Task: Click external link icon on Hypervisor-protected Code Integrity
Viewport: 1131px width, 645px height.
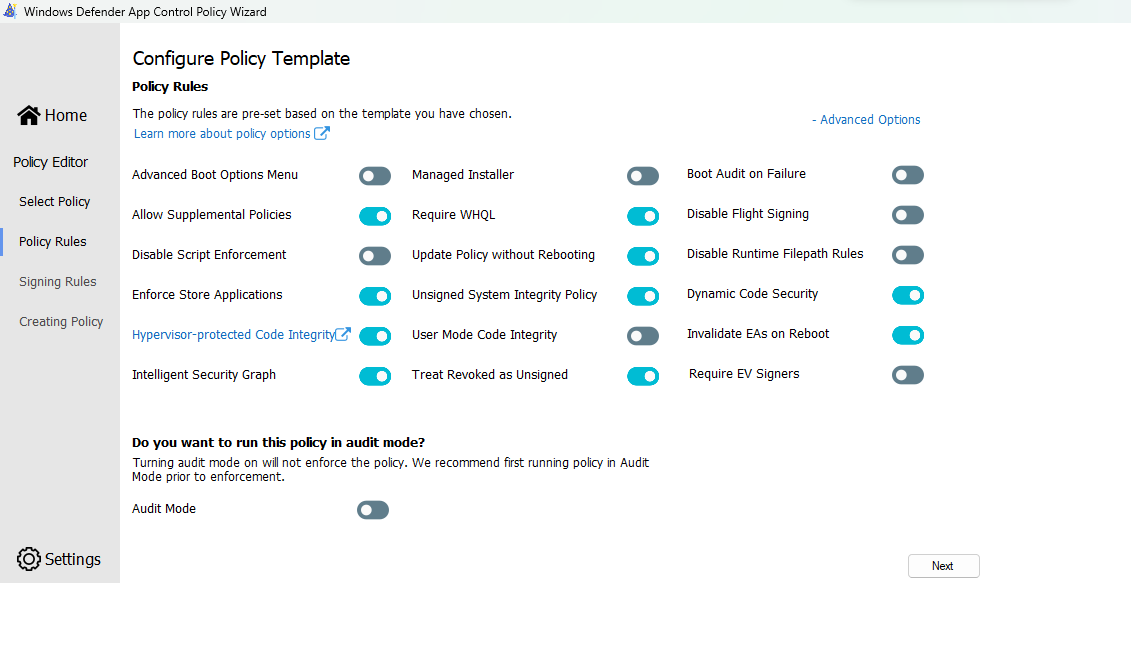Action: coord(343,334)
